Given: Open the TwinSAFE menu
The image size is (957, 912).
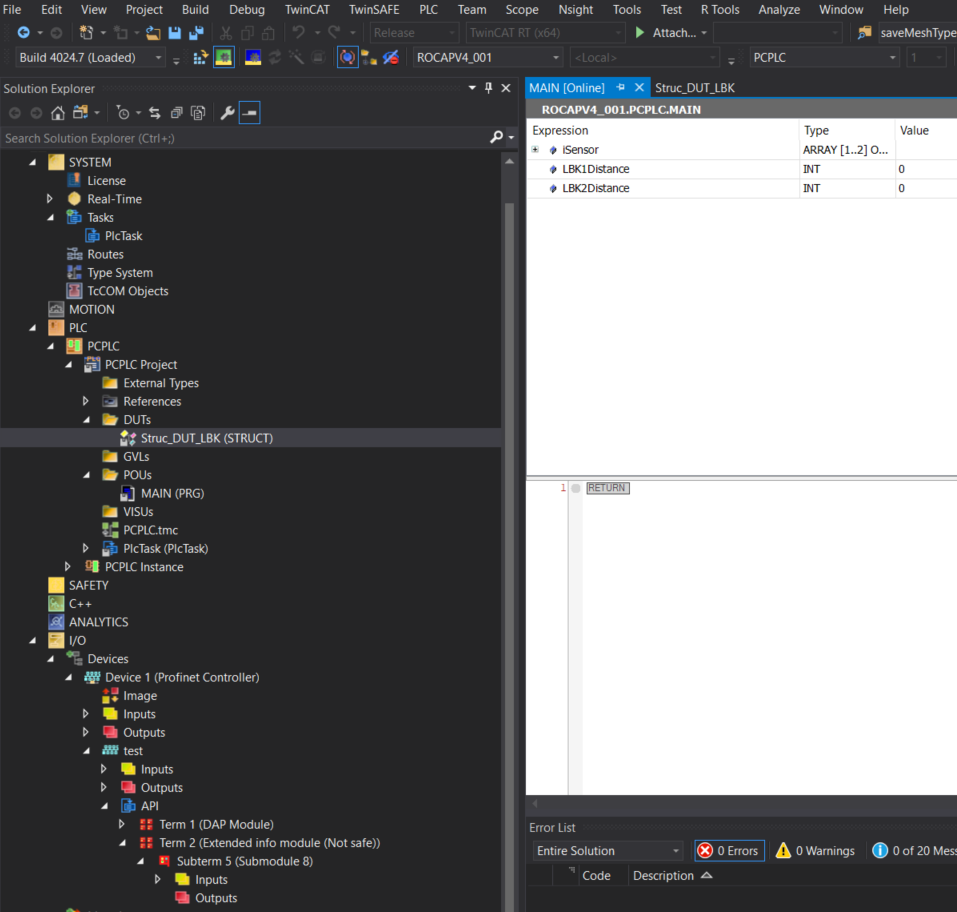Looking at the screenshot, I should 373,10.
